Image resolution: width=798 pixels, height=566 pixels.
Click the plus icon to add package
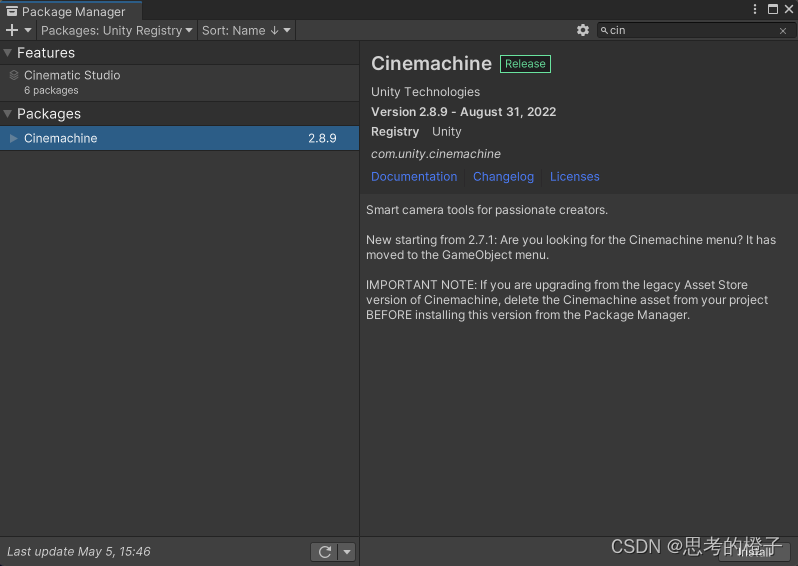(x=12, y=31)
